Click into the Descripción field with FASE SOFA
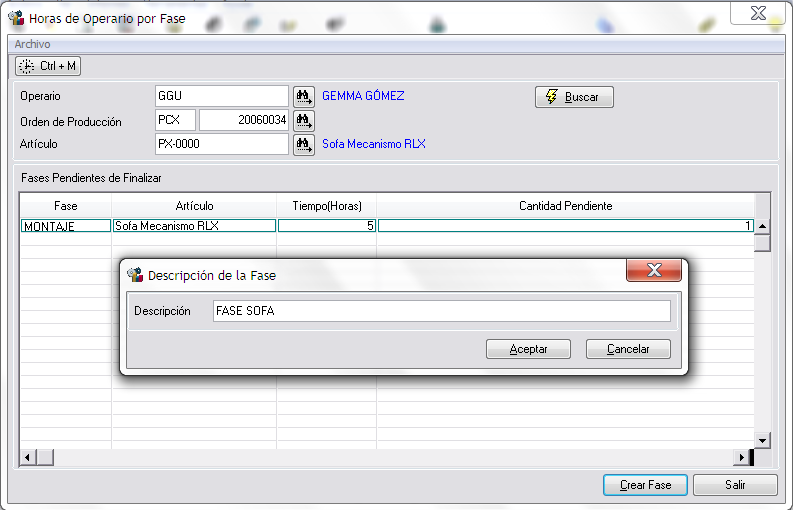This screenshot has width=793, height=510. click(x=442, y=311)
